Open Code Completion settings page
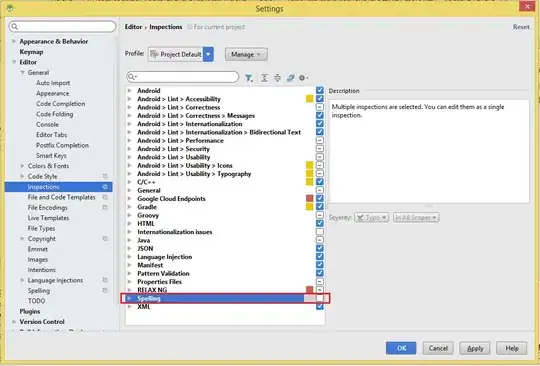540x366 pixels. 61,104
